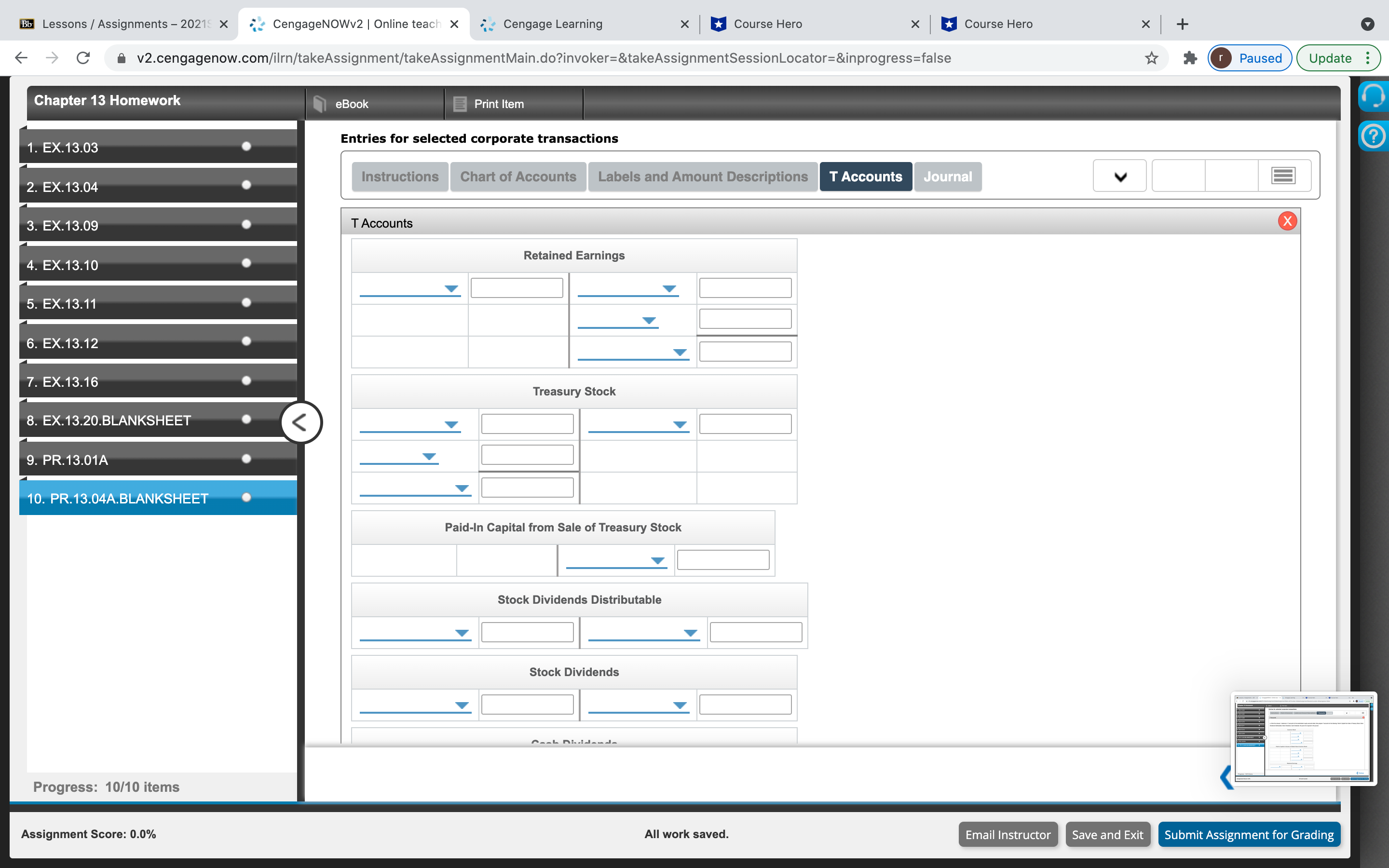Open the headset support icon
Viewport: 1389px width, 868px height.
click(1373, 95)
